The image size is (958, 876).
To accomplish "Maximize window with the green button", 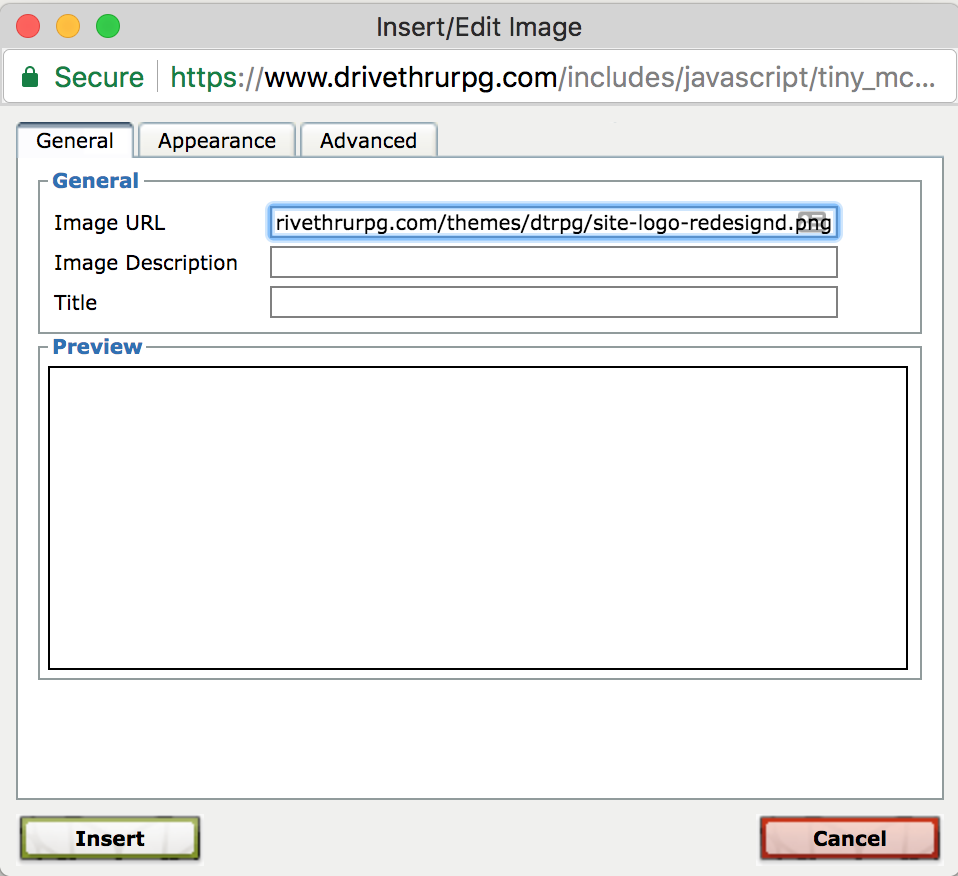I will [107, 27].
